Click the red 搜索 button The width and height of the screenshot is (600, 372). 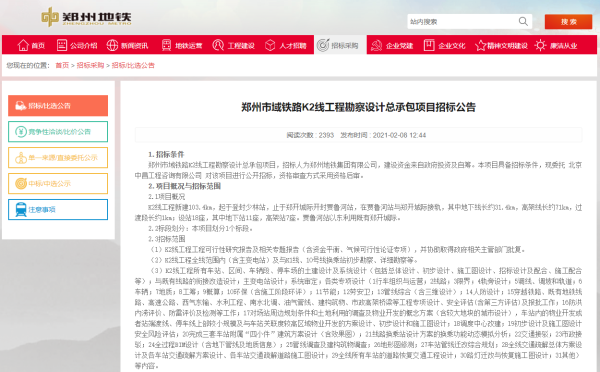point(568,22)
